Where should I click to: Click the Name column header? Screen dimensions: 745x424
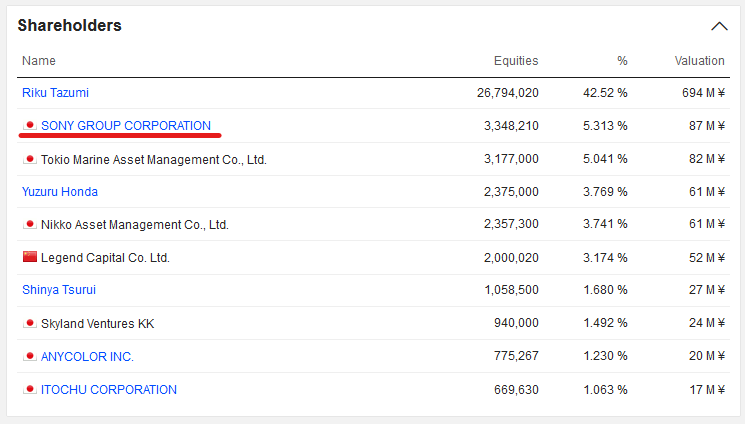[39, 61]
